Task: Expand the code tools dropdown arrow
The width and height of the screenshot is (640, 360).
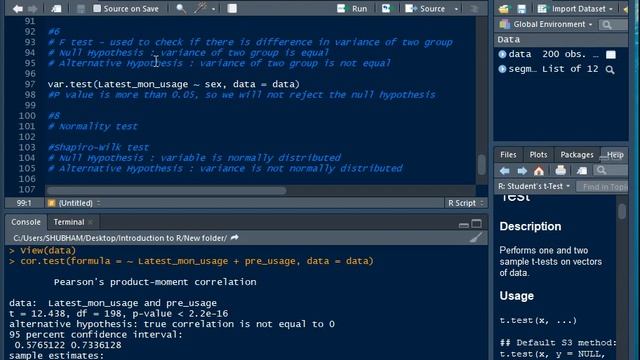Action: tap(213, 9)
